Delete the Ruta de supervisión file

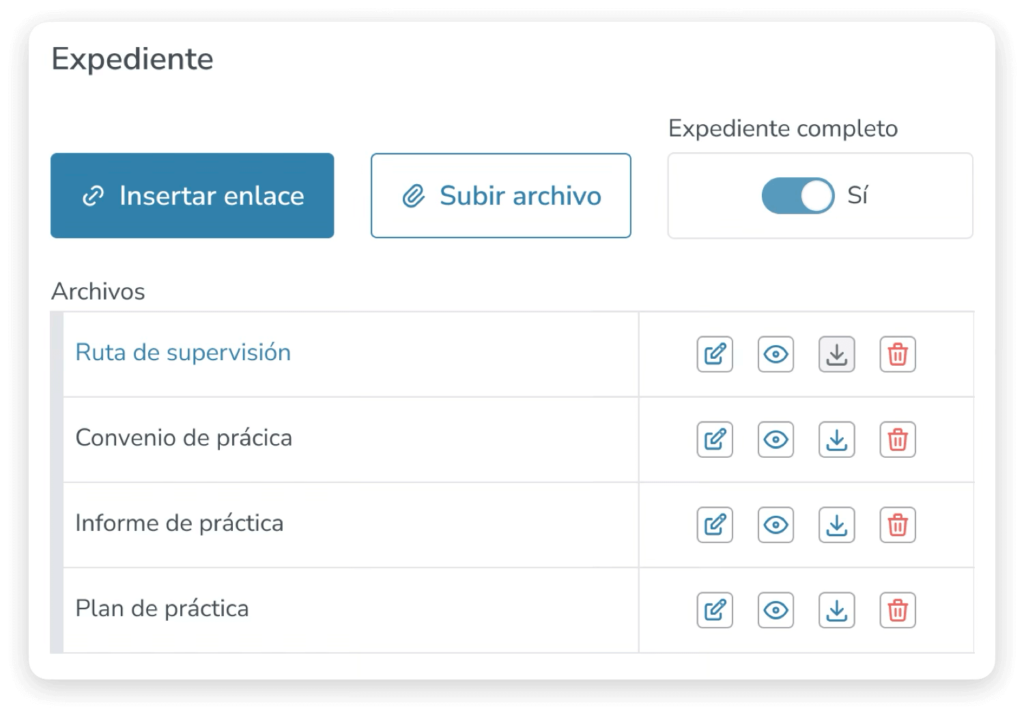pyautogui.click(x=898, y=354)
